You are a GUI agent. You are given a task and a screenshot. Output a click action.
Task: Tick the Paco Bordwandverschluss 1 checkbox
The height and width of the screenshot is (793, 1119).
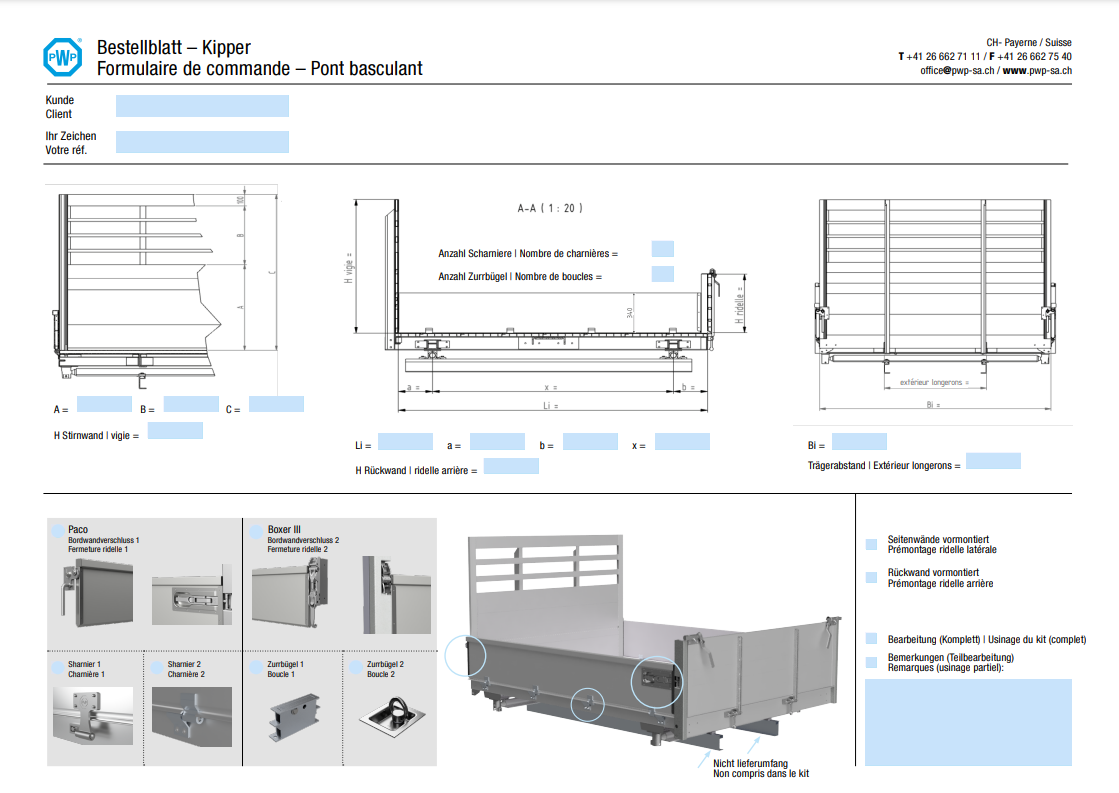point(56,529)
